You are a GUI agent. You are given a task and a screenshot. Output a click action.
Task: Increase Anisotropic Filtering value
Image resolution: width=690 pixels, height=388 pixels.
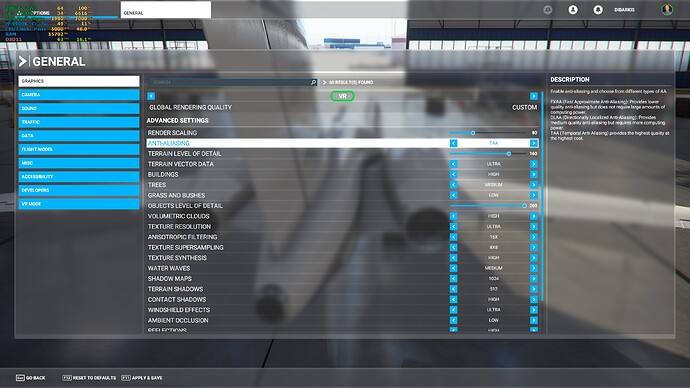[534, 237]
